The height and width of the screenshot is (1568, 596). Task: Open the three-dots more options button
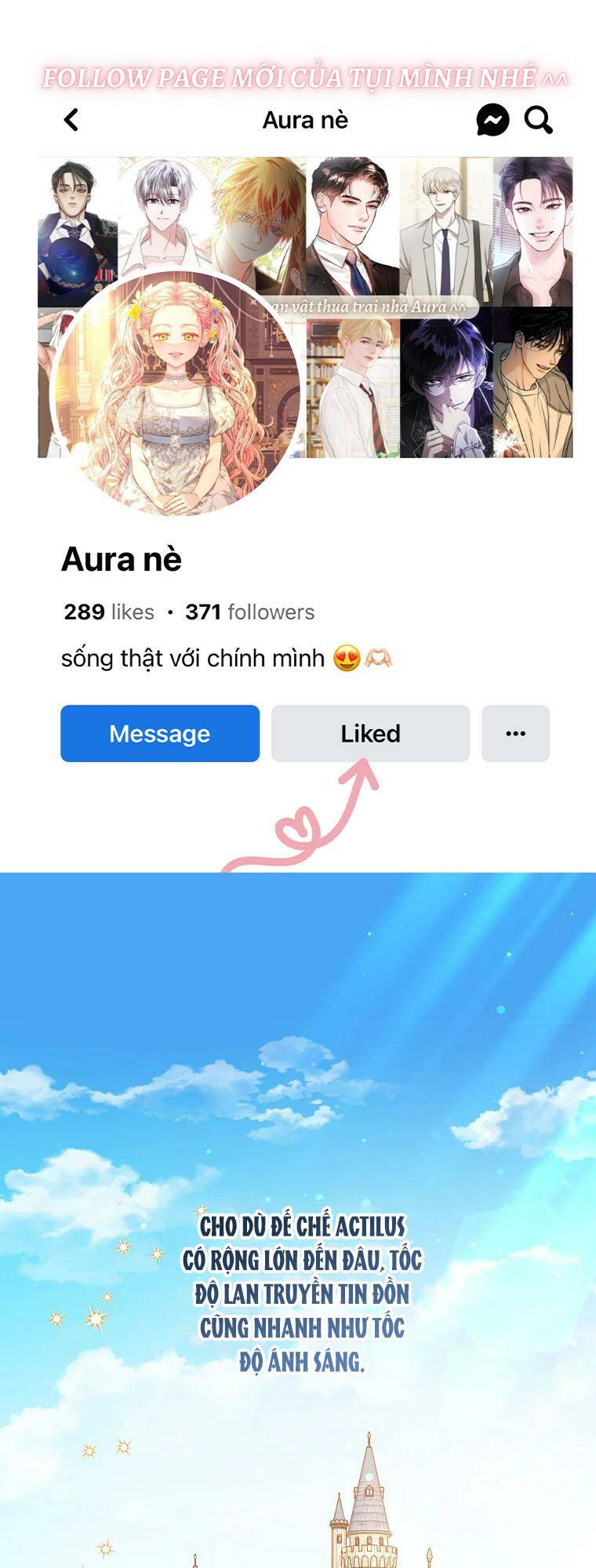click(x=515, y=733)
